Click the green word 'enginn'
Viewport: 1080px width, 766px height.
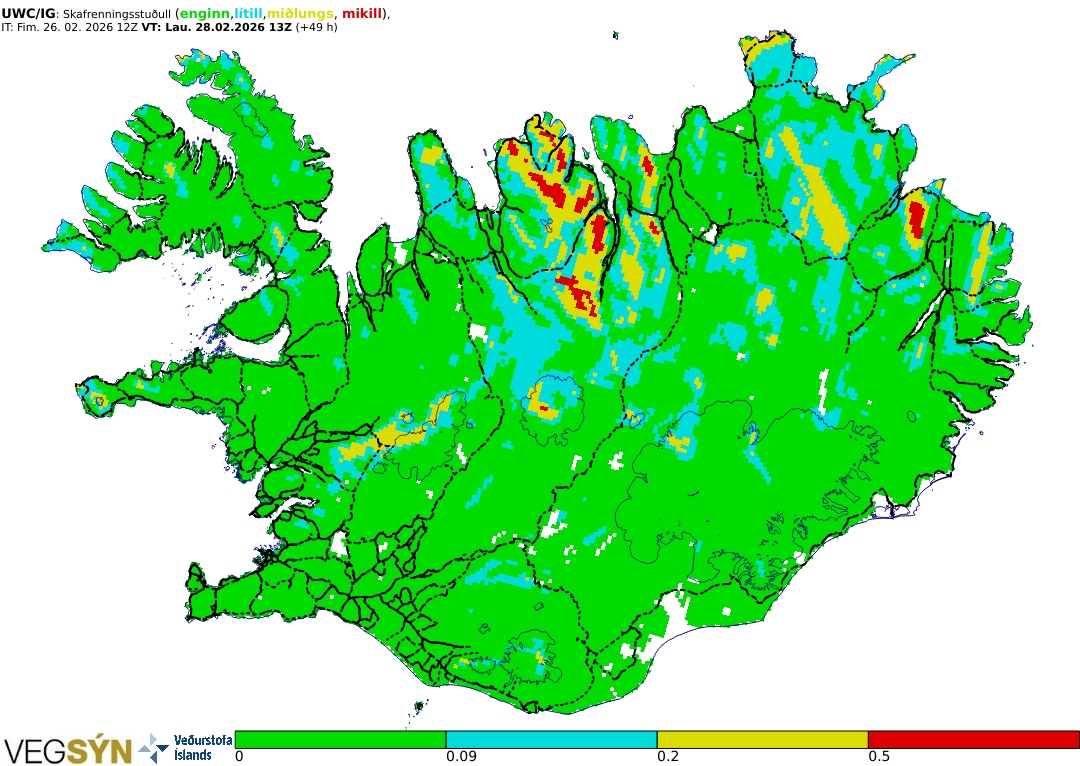[205, 14]
